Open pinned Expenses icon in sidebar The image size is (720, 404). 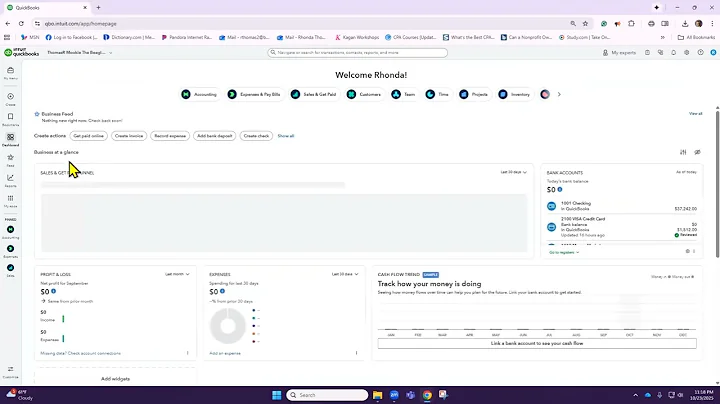(11, 251)
